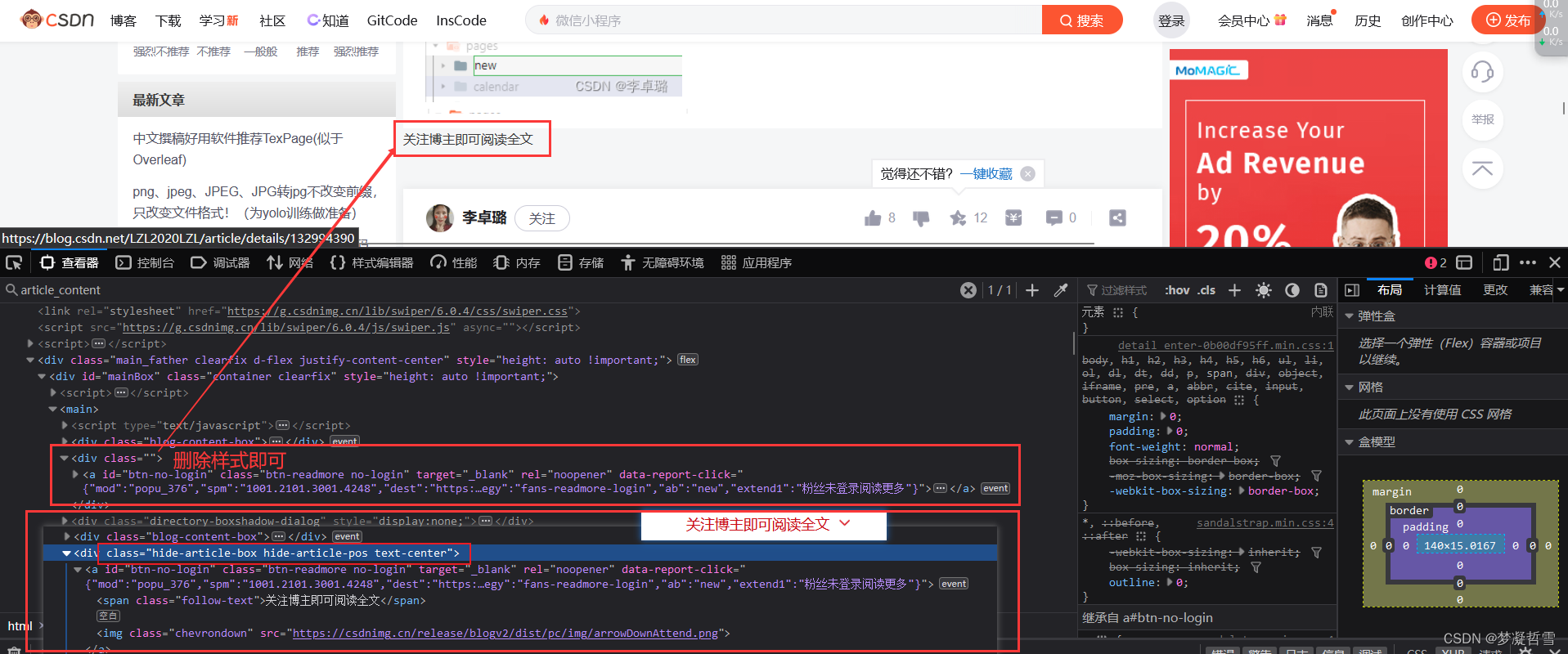Add a new CSS rule with plus icon
Viewport: 1568px width, 654px height.
pos(1234,290)
